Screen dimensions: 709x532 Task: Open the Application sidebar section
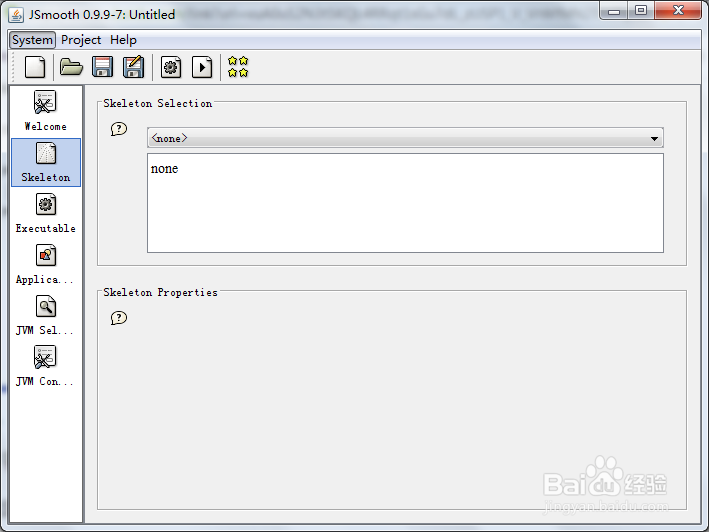click(x=46, y=264)
